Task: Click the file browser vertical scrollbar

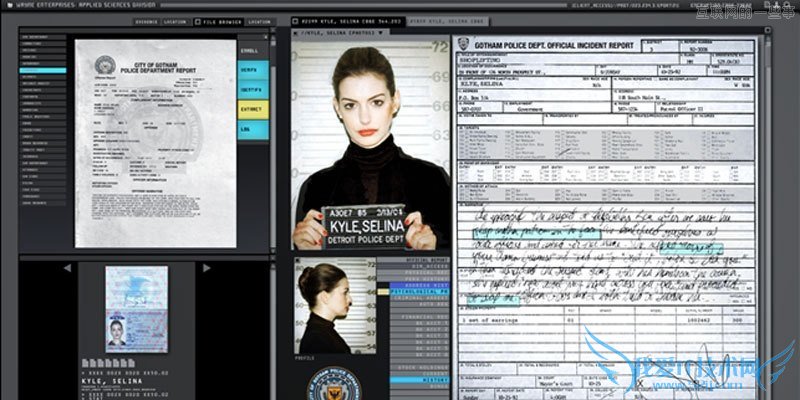Action: pos(273,138)
